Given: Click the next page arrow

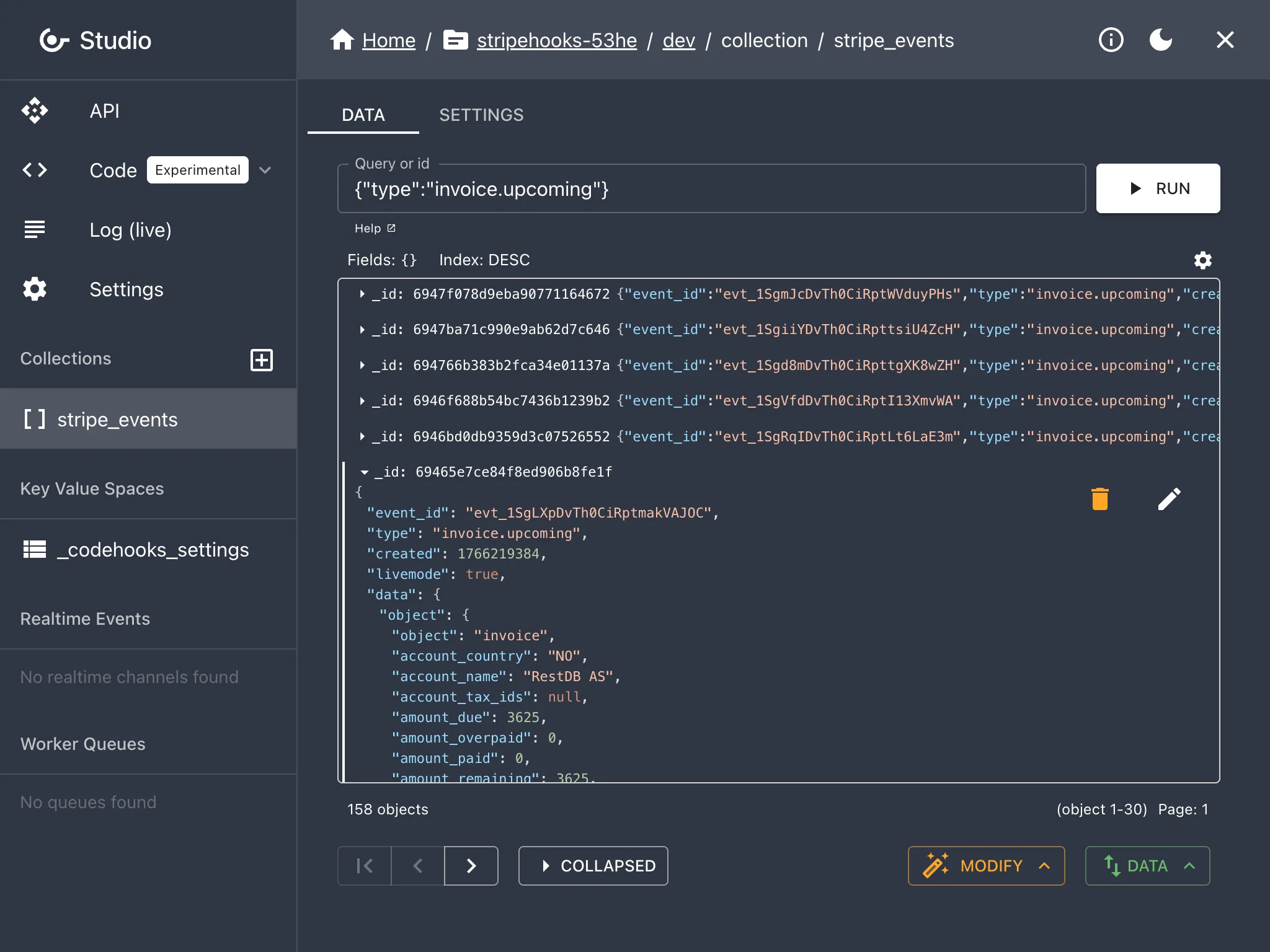Looking at the screenshot, I should click(471, 866).
